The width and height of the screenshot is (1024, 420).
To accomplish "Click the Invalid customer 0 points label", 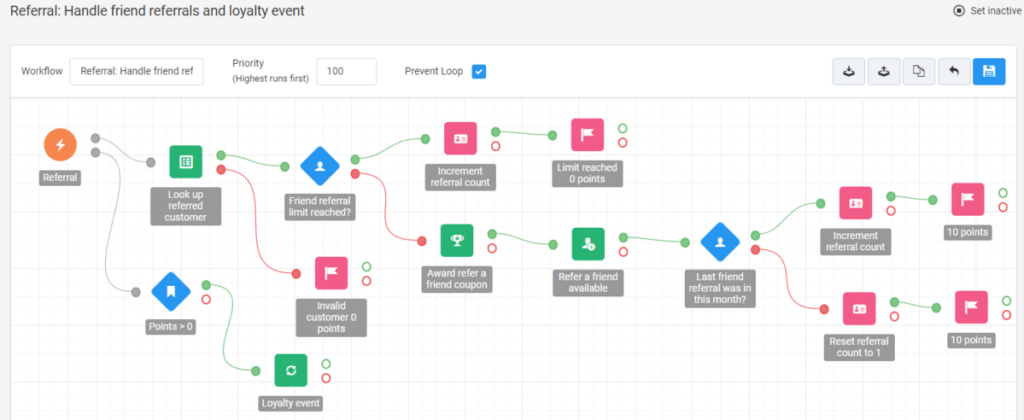I will pos(331,317).
